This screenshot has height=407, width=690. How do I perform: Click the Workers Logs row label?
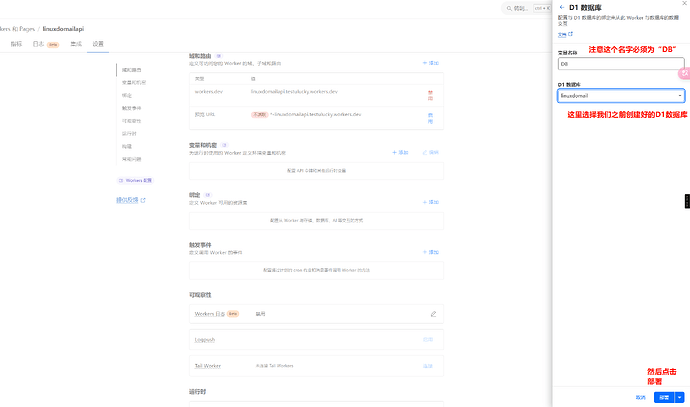pyautogui.click(x=210, y=314)
